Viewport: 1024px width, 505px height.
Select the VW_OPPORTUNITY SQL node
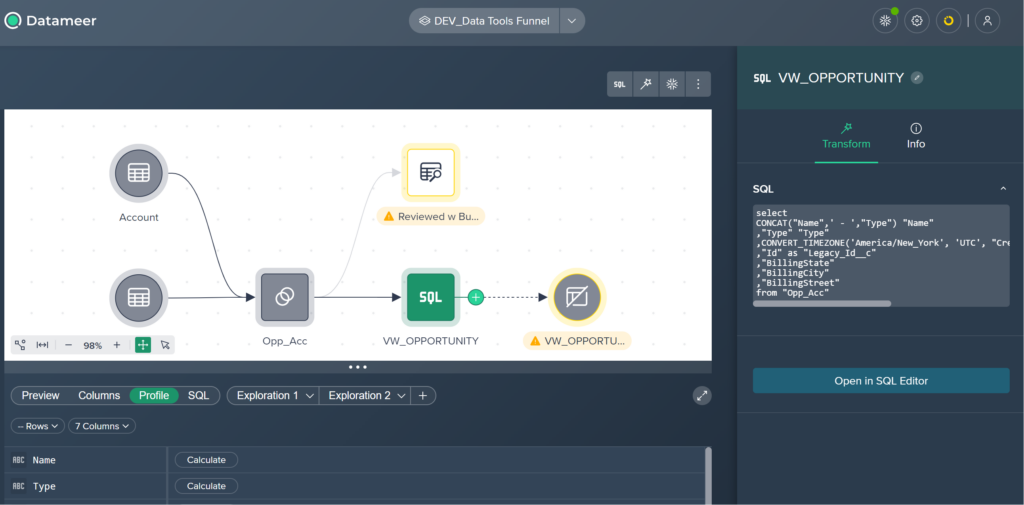430,297
